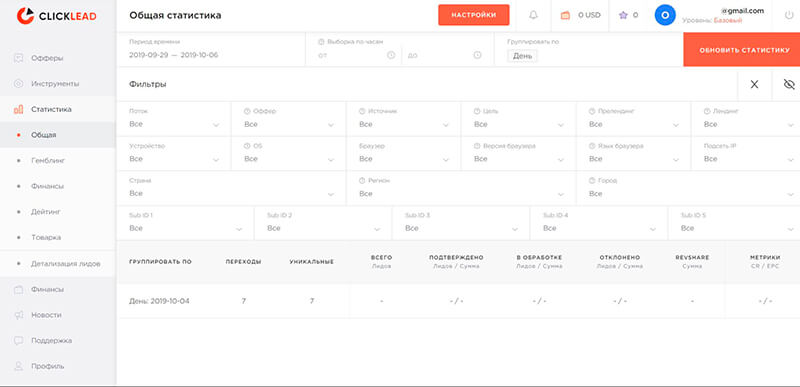
Task: Open Гемблинг statistics menu item
Action: (x=58, y=161)
